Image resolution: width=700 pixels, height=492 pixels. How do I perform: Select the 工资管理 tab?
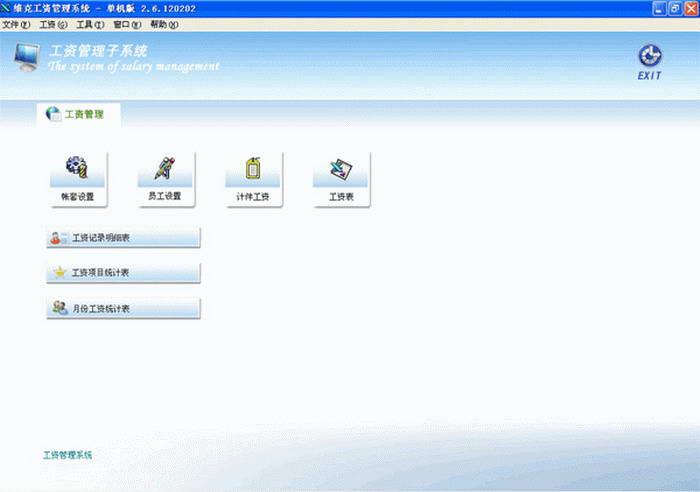pyautogui.click(x=79, y=114)
